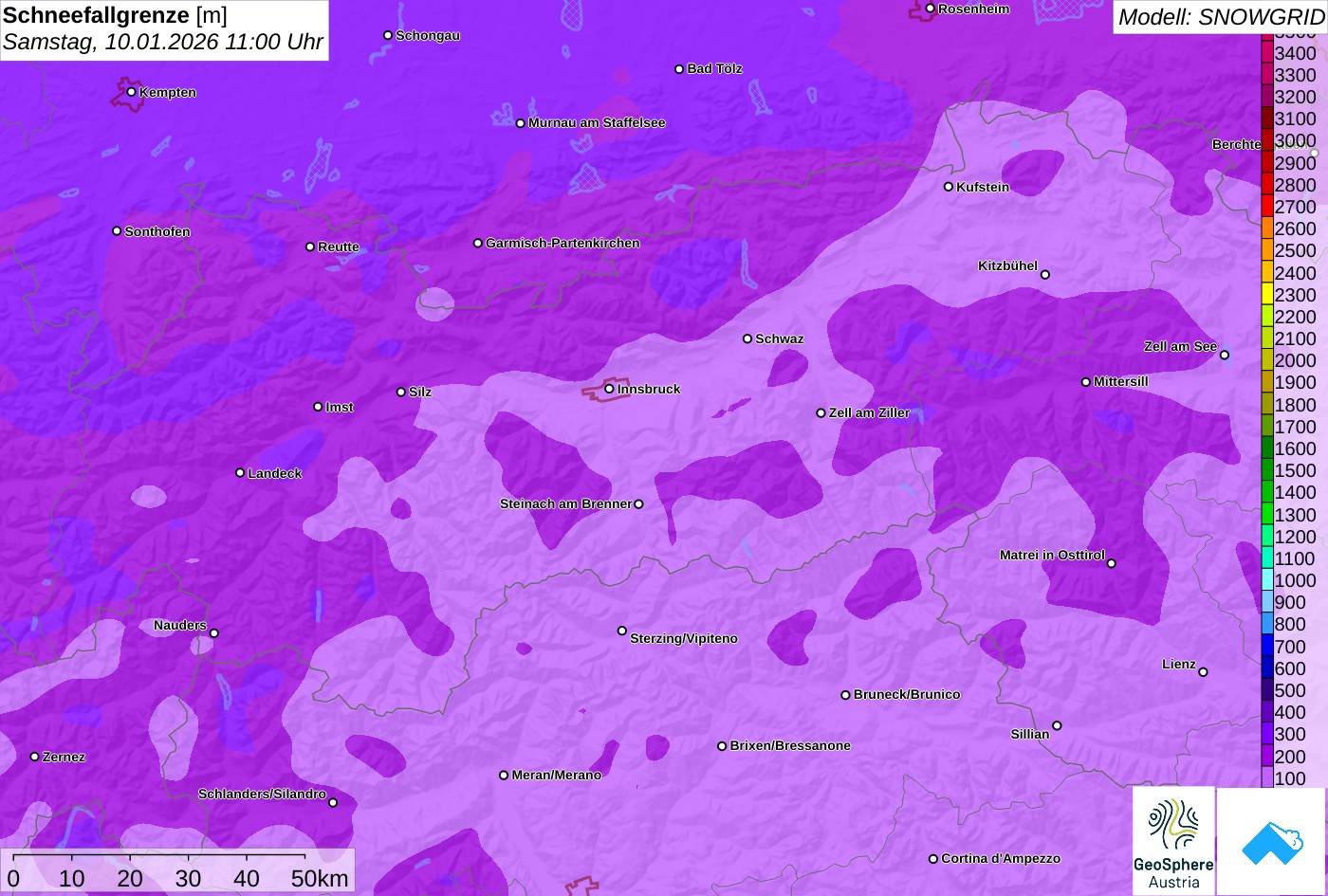Click the Mittersill marker dot
Viewport: 1328px width, 896px height.
click(x=1085, y=382)
